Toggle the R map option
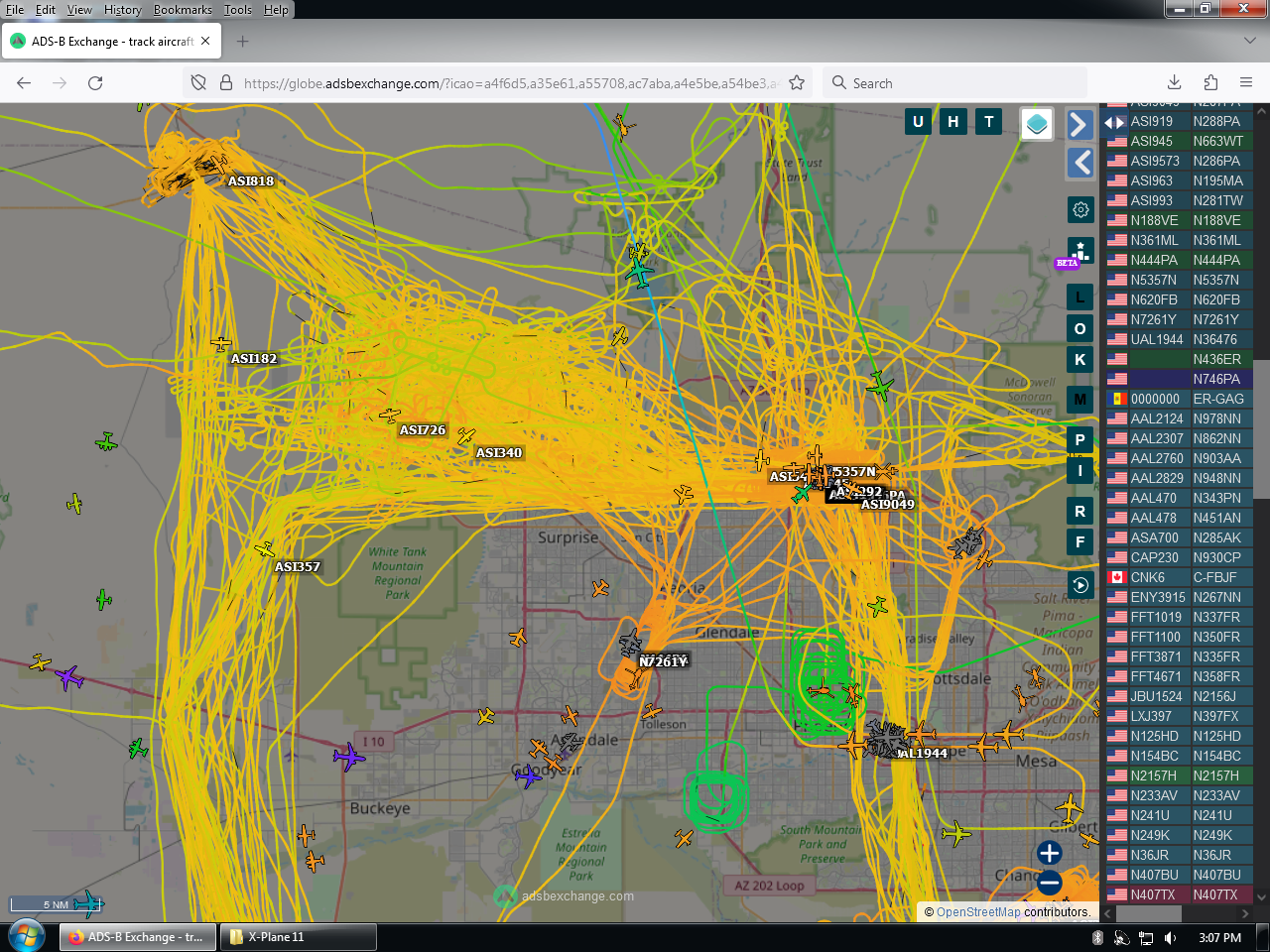 (1080, 512)
